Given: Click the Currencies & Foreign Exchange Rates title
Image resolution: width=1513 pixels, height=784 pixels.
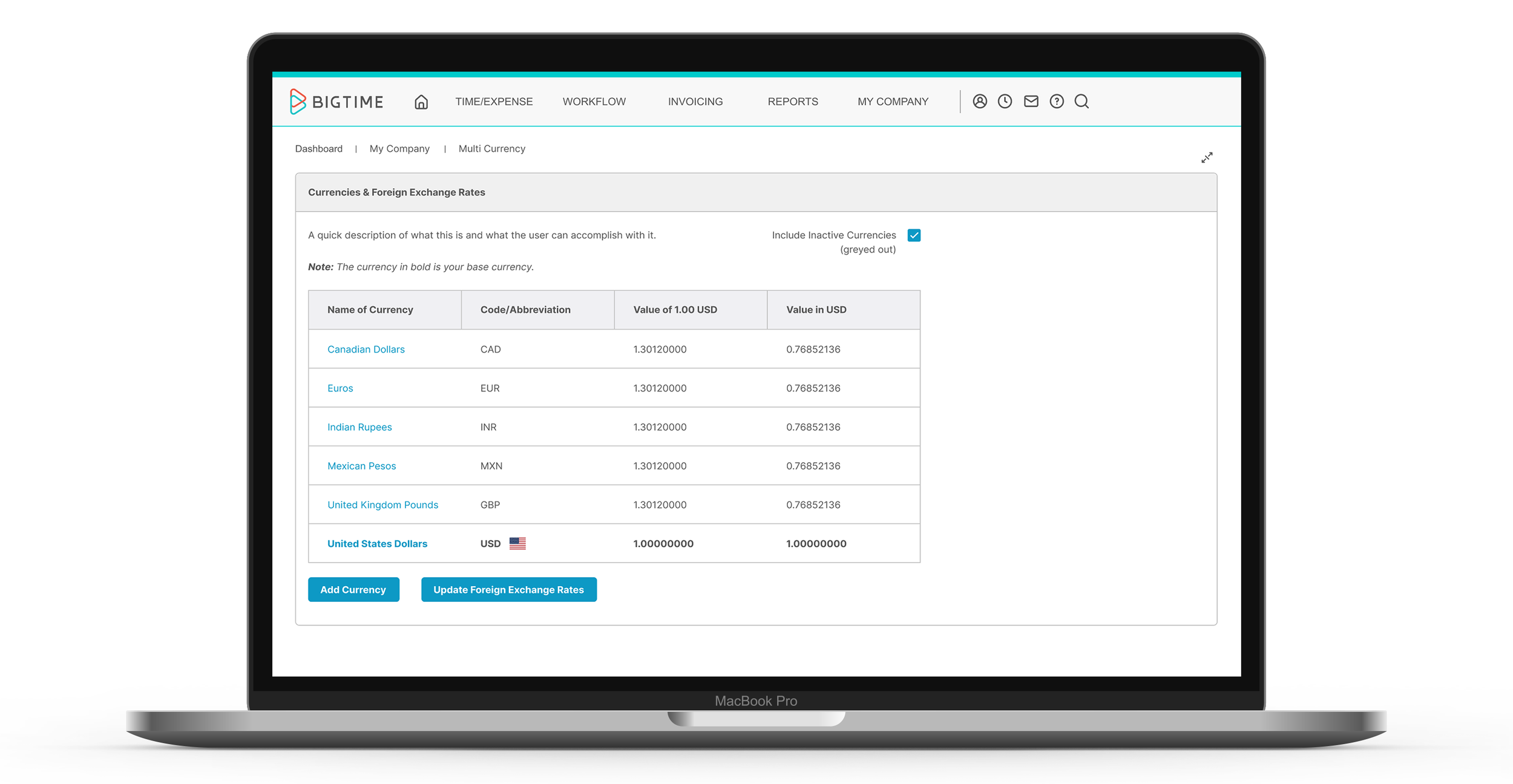Looking at the screenshot, I should [x=396, y=192].
